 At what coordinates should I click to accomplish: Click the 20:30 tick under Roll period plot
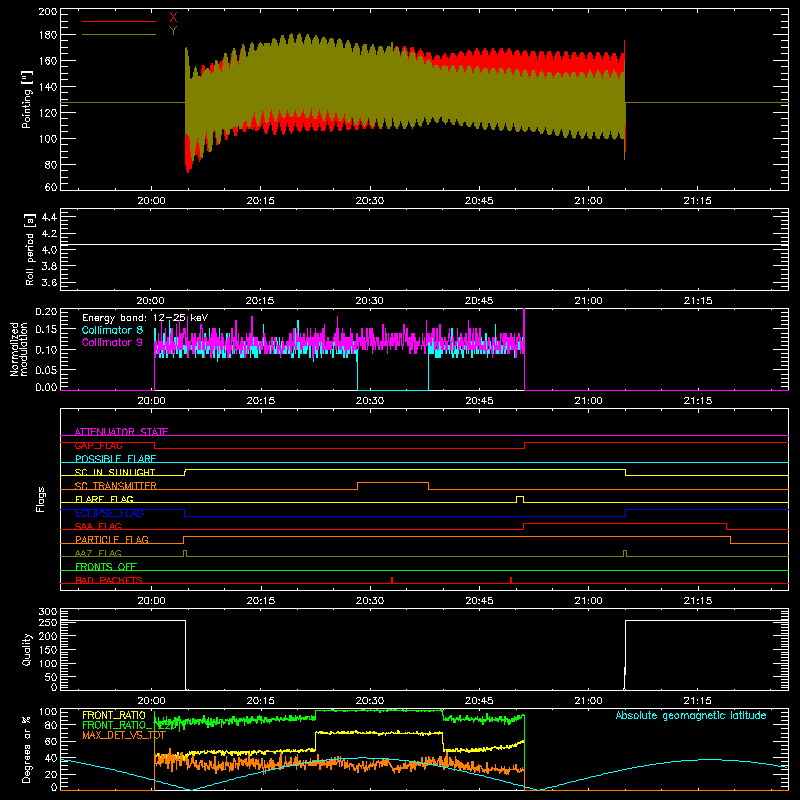pyautogui.click(x=369, y=301)
